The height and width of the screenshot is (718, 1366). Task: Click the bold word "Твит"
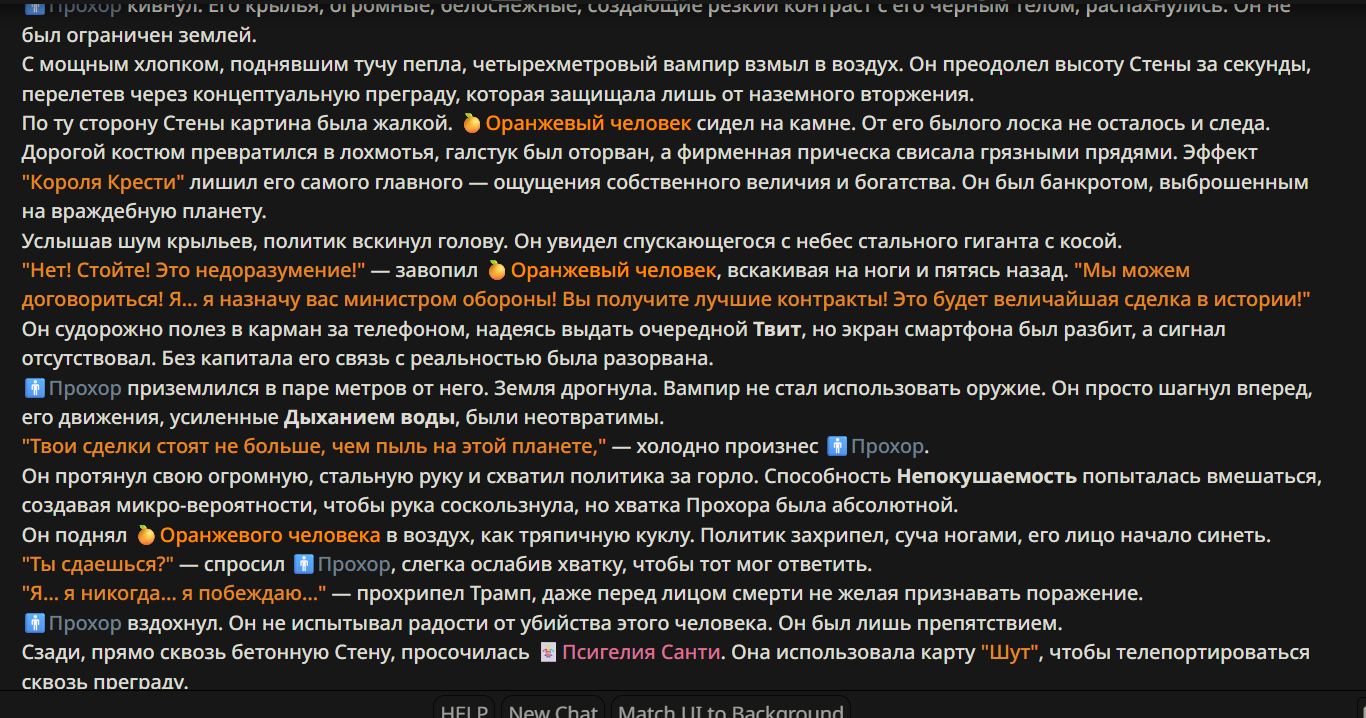click(x=776, y=329)
